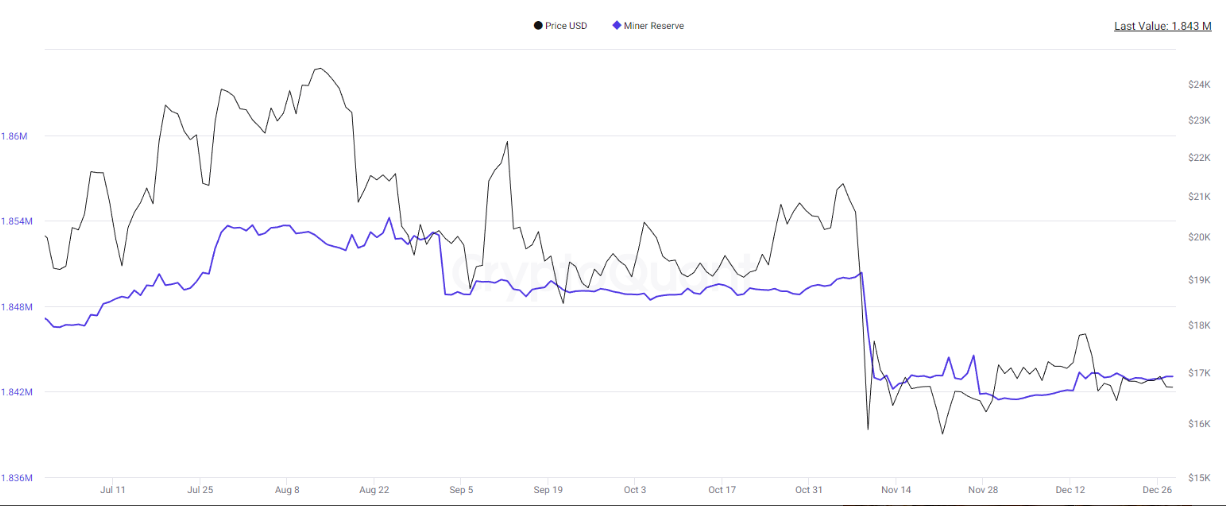Click the black price line's highest peak
The height and width of the screenshot is (506, 1226).
click(319, 69)
